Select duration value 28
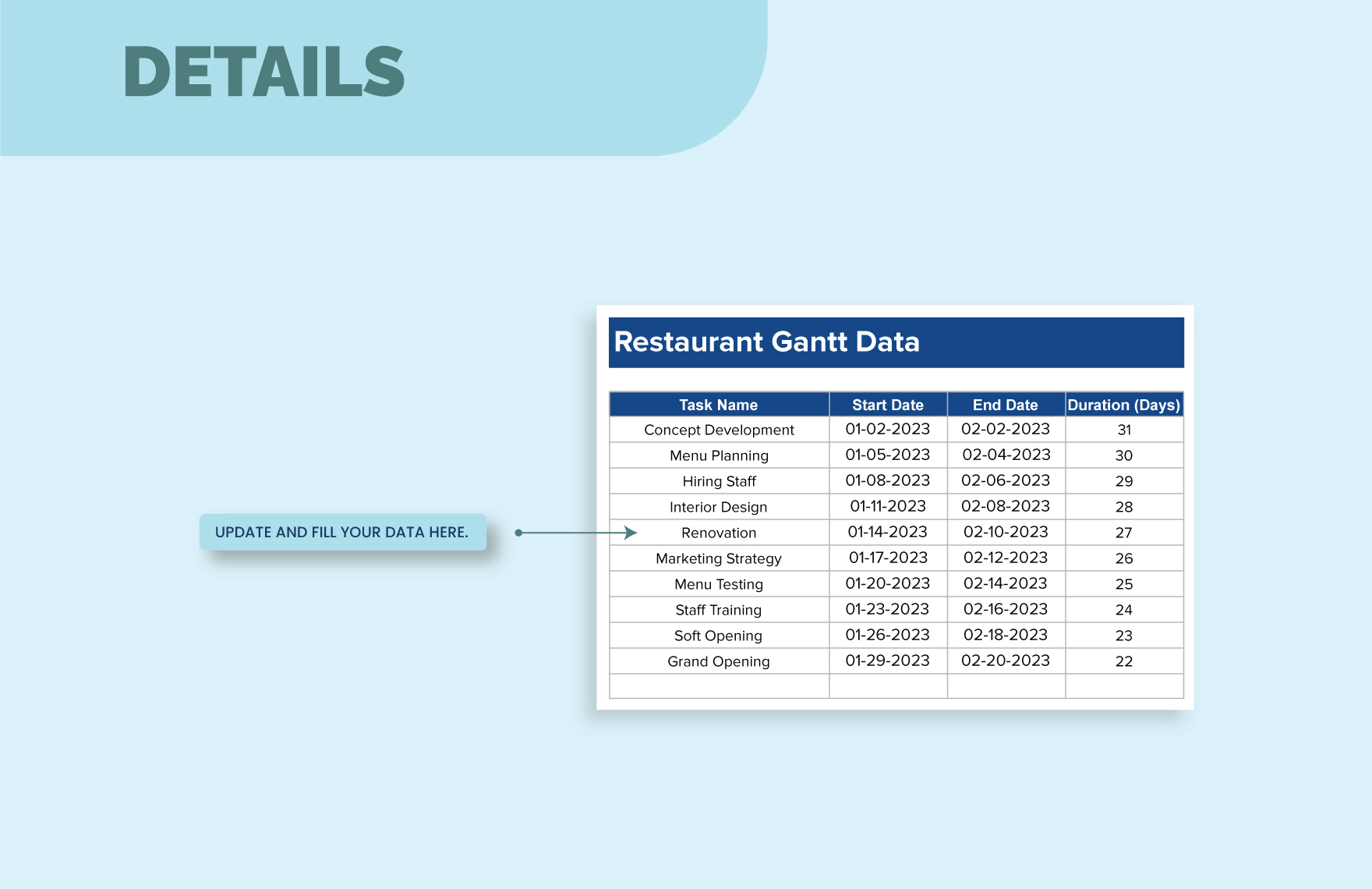 coord(1124,507)
